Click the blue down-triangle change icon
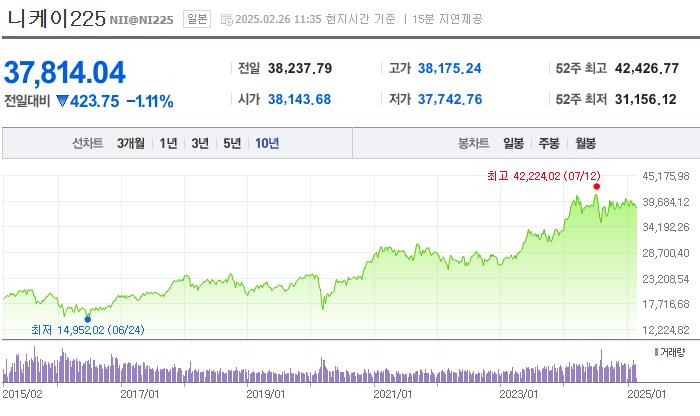700x416 pixels. pyautogui.click(x=61, y=101)
